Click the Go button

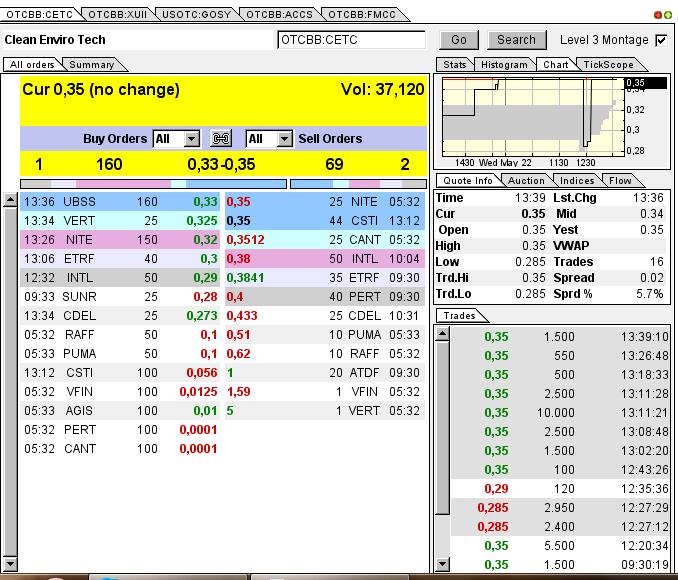tap(459, 40)
